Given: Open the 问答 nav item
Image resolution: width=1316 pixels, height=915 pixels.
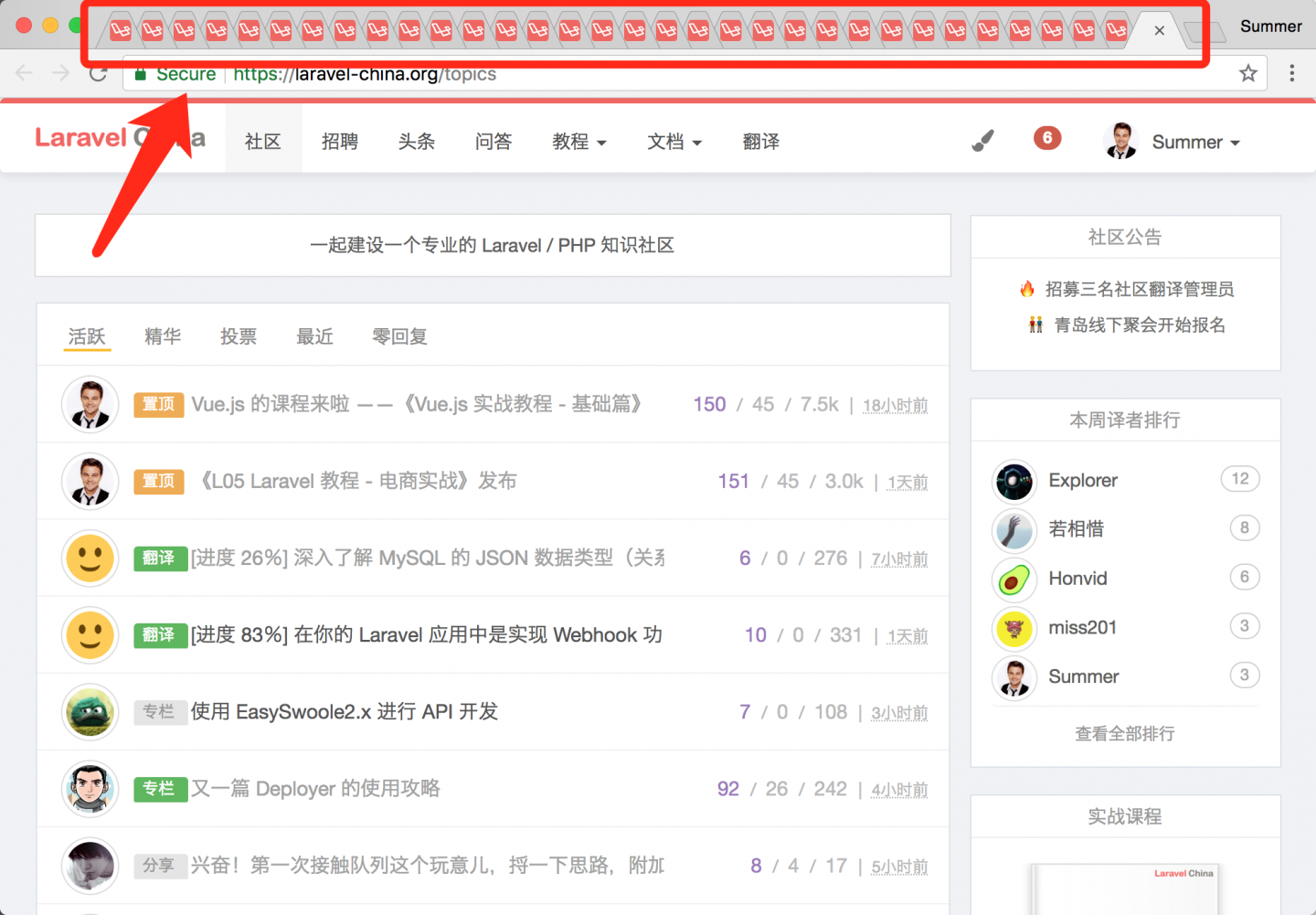Looking at the screenshot, I should (x=493, y=142).
